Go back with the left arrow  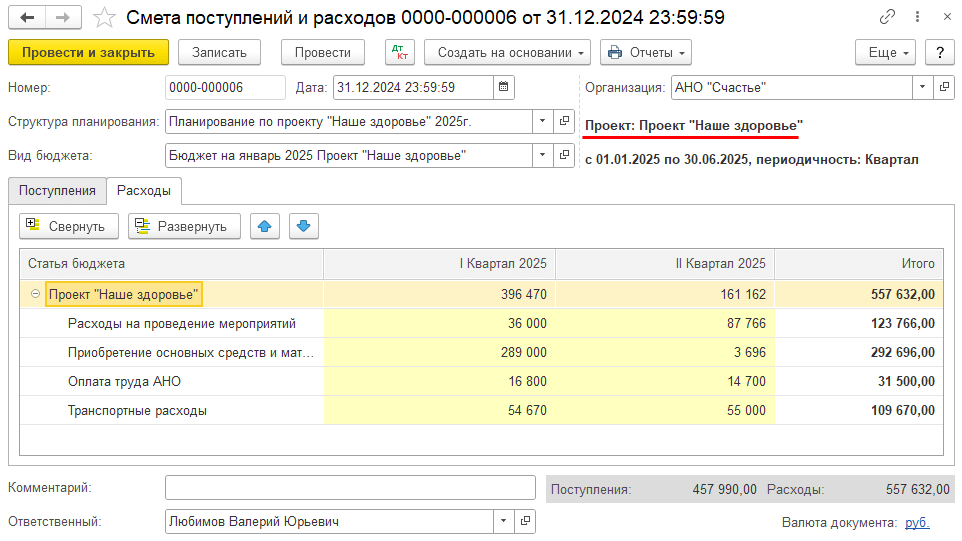(27, 18)
